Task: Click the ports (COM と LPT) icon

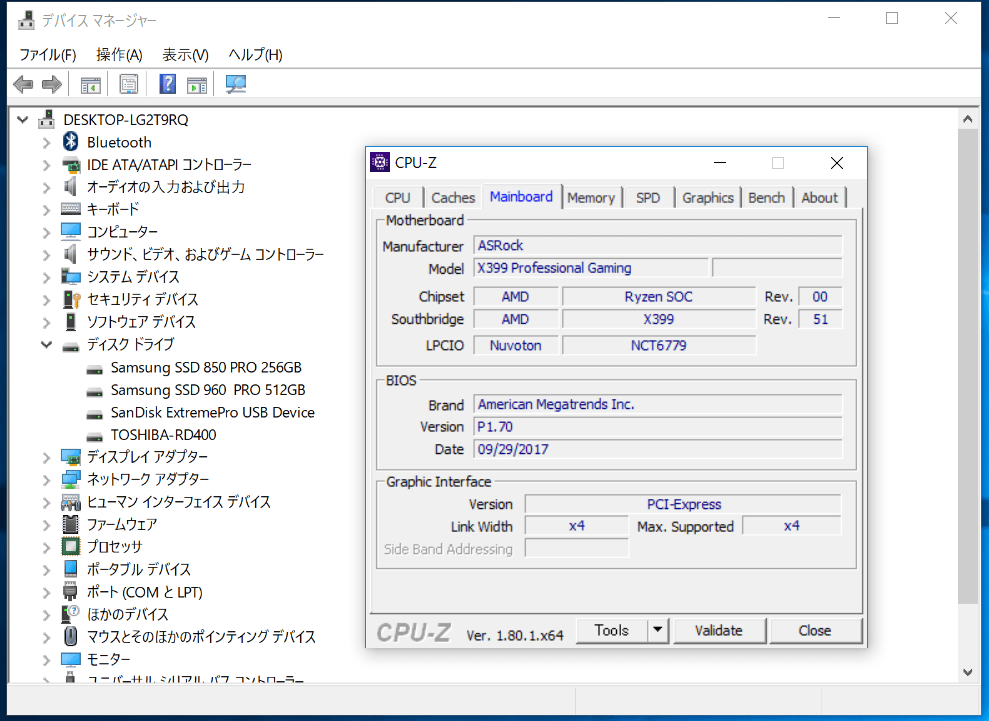Action: [71, 592]
